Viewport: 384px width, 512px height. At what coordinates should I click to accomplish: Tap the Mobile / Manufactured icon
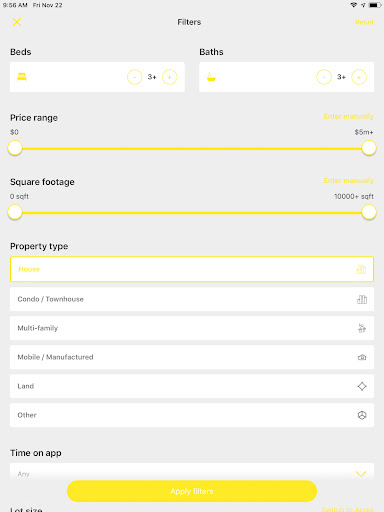[362, 357]
